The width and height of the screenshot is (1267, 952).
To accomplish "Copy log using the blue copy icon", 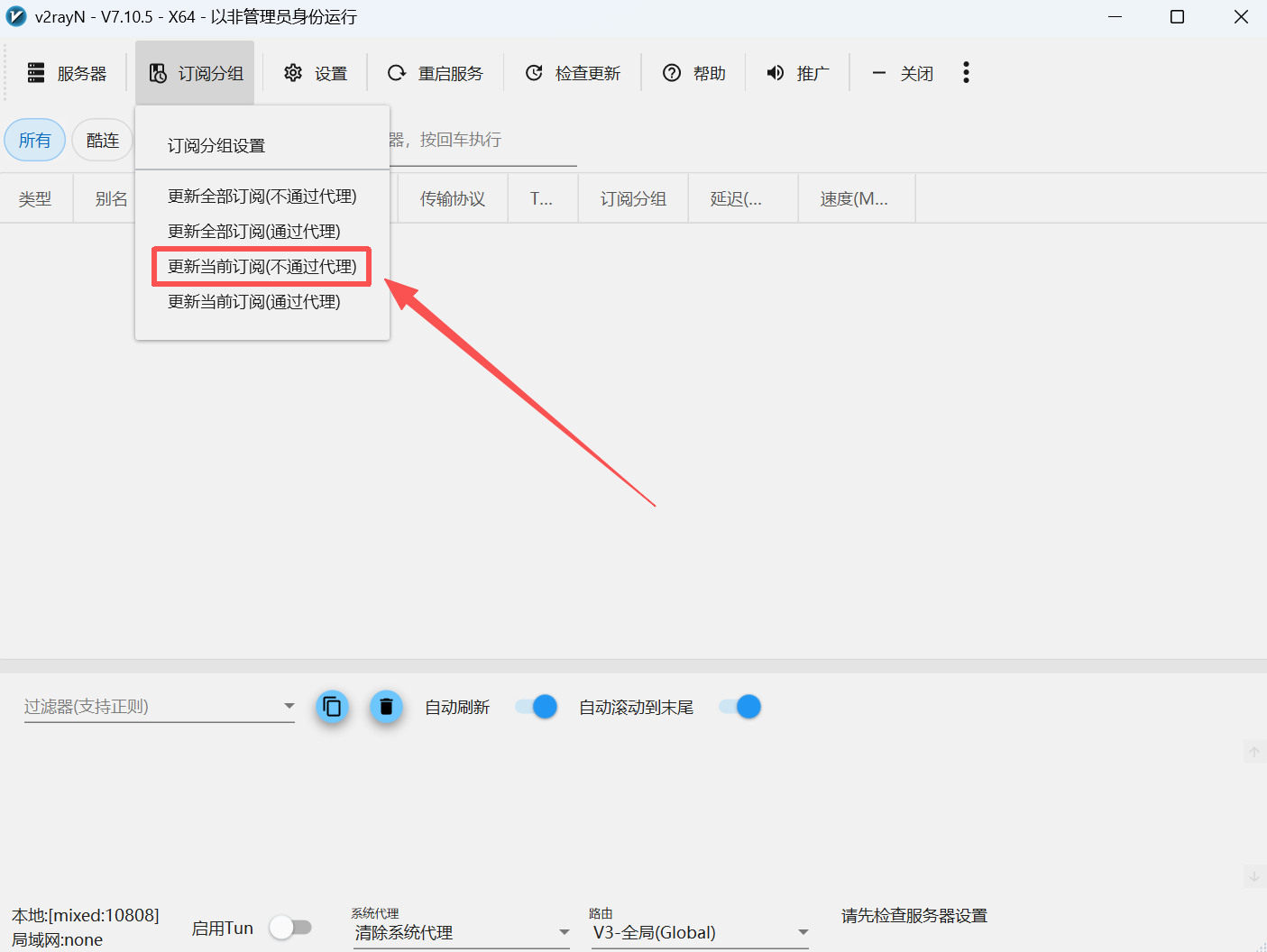I will tap(332, 707).
